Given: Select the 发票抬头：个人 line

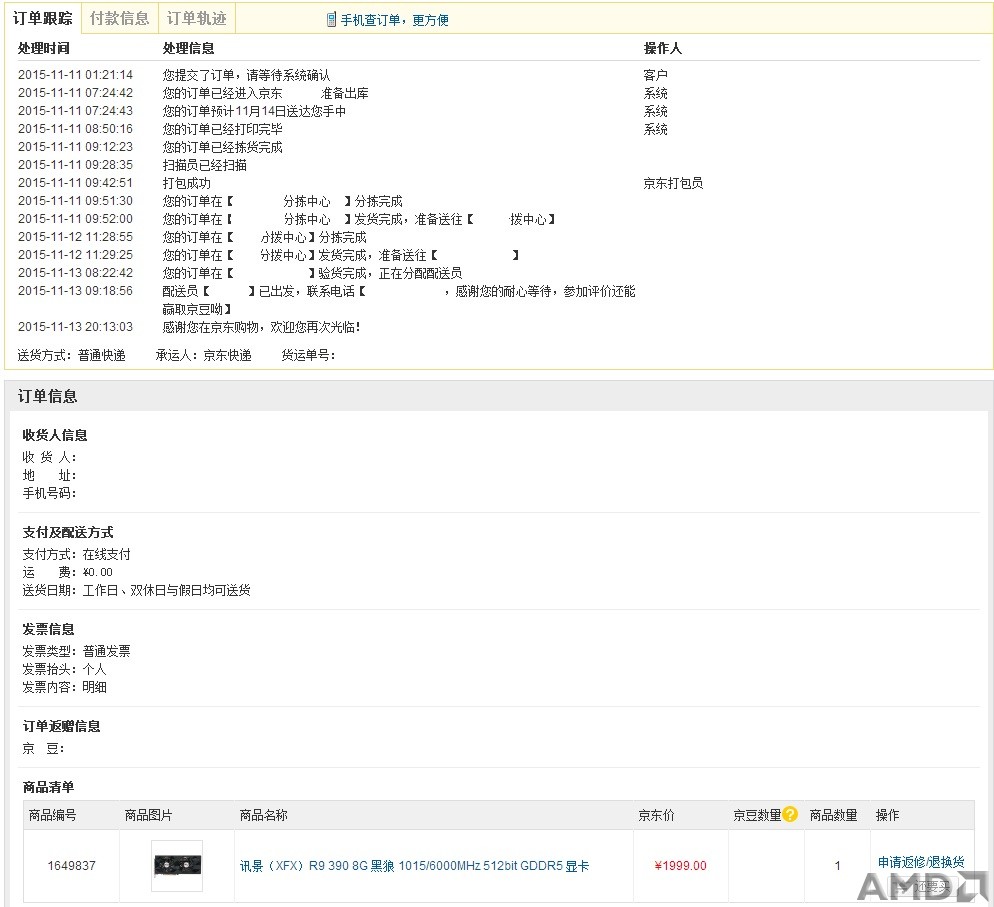Looking at the screenshot, I should tap(65, 669).
